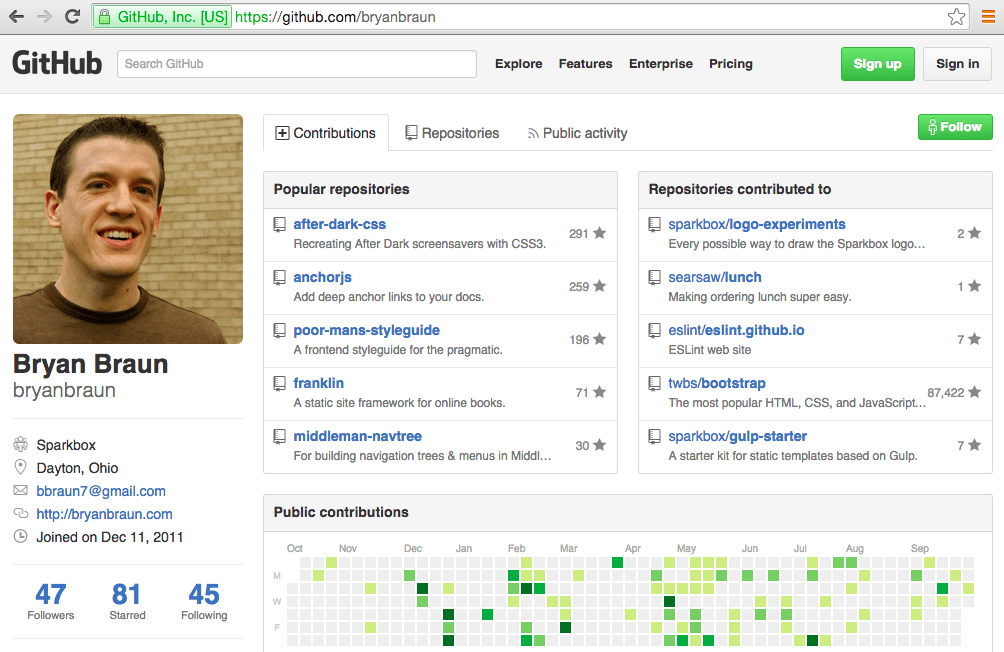Reload the page using the refresh icon
The image size is (1004, 652).
70,16
